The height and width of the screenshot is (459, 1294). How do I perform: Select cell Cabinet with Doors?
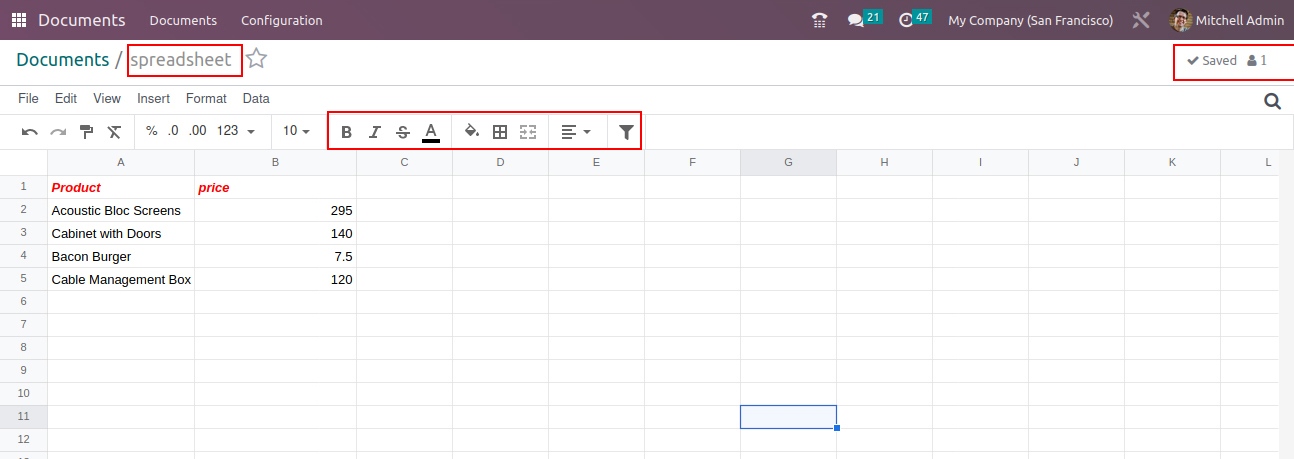121,233
